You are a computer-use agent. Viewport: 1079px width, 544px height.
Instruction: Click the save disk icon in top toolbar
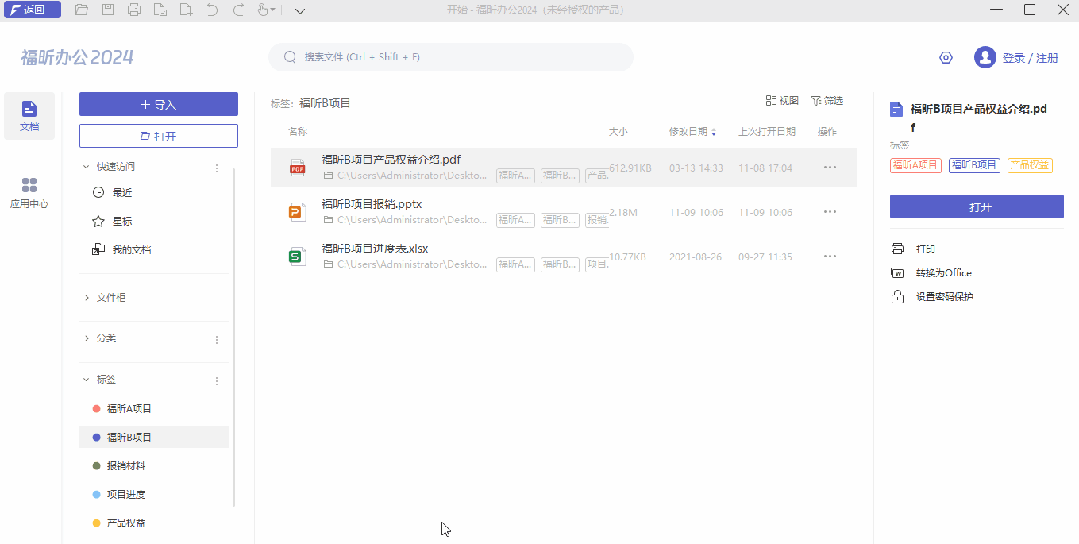[x=108, y=10]
